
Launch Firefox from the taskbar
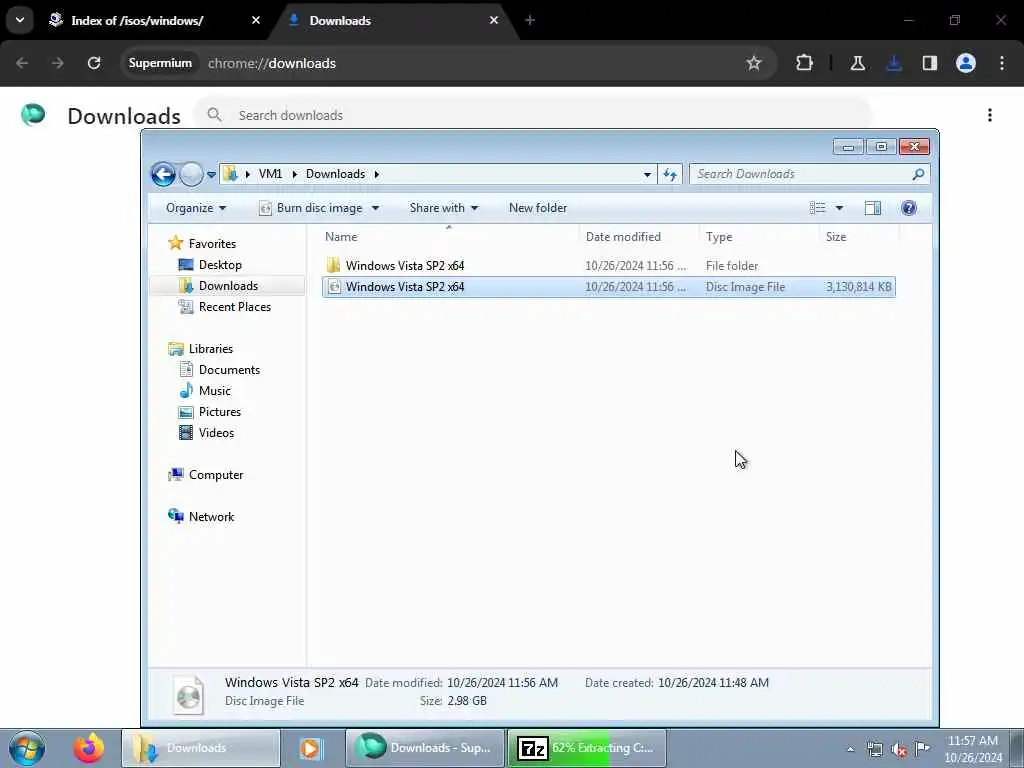89,748
